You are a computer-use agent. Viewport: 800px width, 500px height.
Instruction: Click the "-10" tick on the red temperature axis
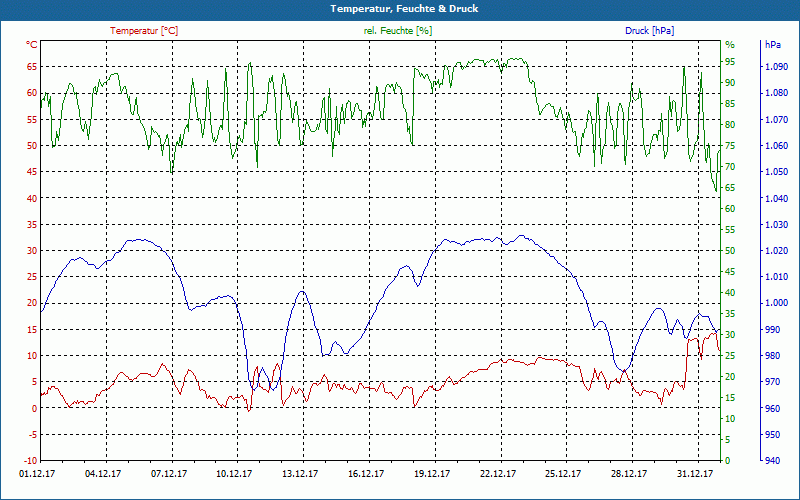click(31, 461)
